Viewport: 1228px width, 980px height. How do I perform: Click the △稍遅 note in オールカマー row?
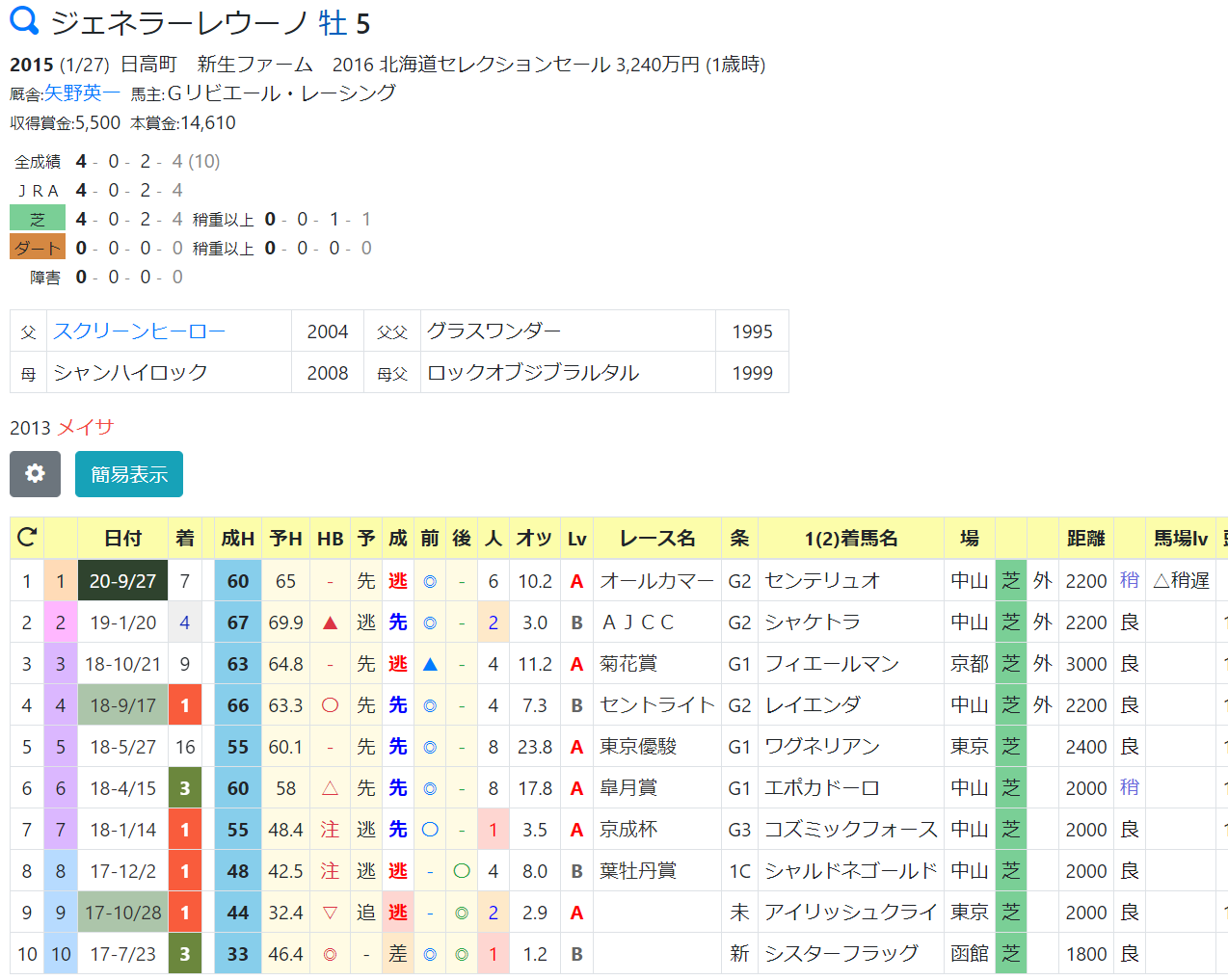(1181, 580)
